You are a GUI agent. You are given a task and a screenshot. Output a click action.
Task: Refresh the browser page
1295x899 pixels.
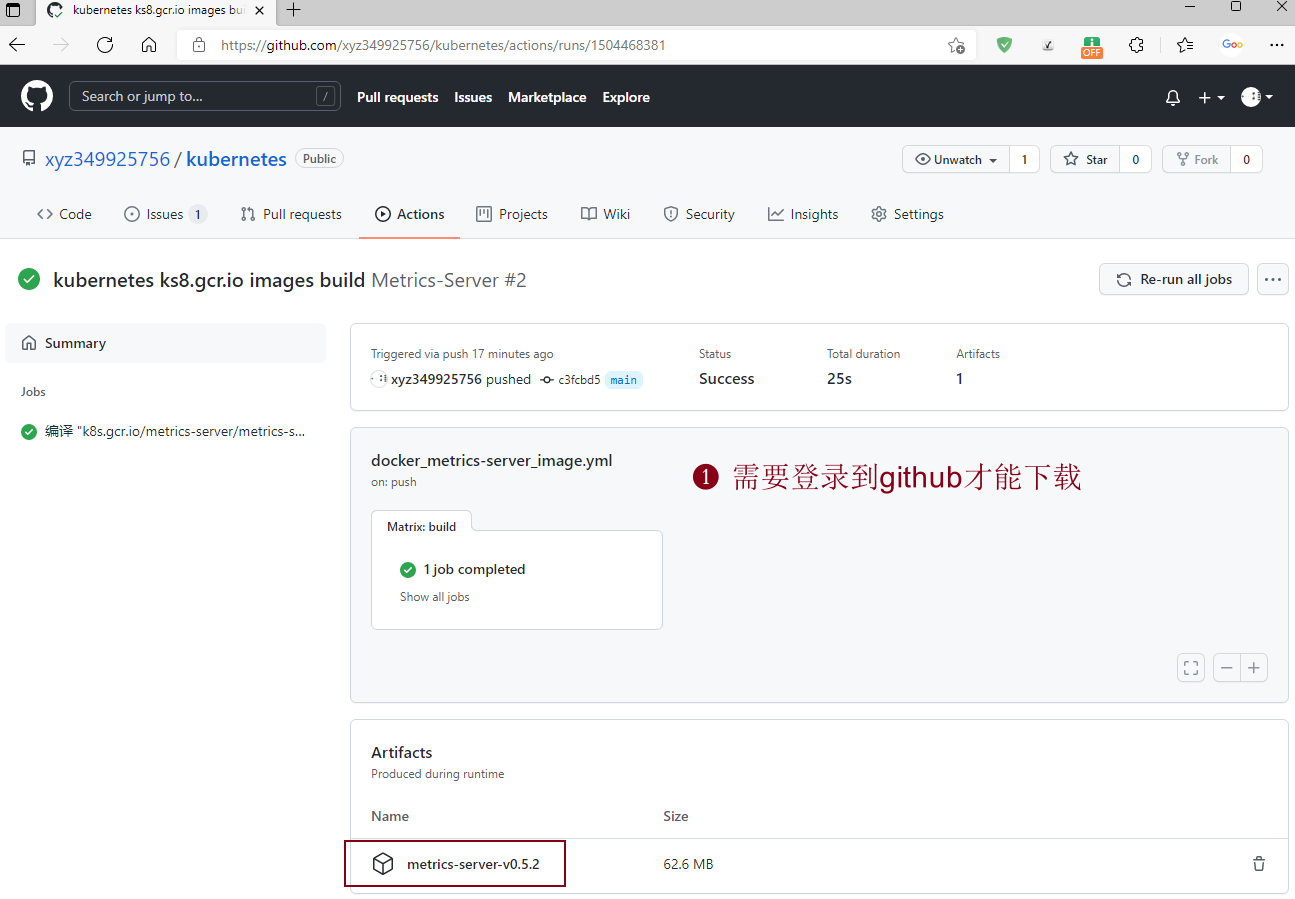click(105, 45)
